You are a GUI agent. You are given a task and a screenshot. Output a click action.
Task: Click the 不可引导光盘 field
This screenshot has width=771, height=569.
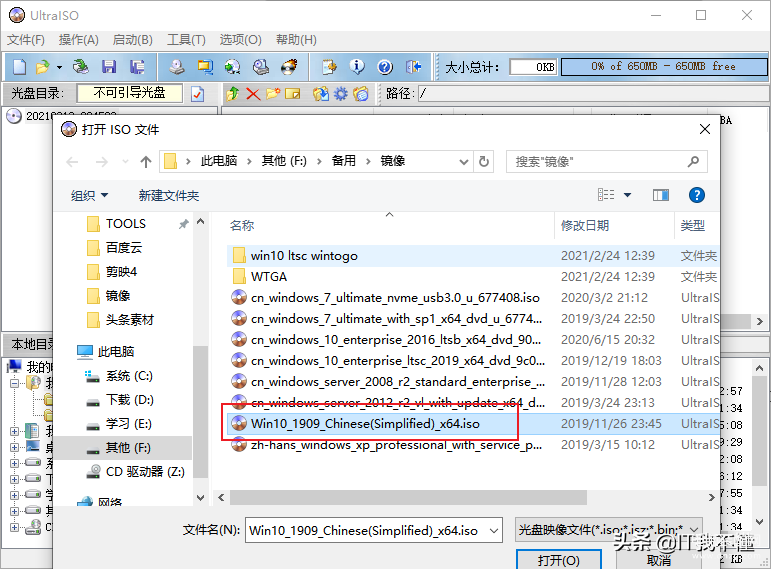click(x=130, y=92)
